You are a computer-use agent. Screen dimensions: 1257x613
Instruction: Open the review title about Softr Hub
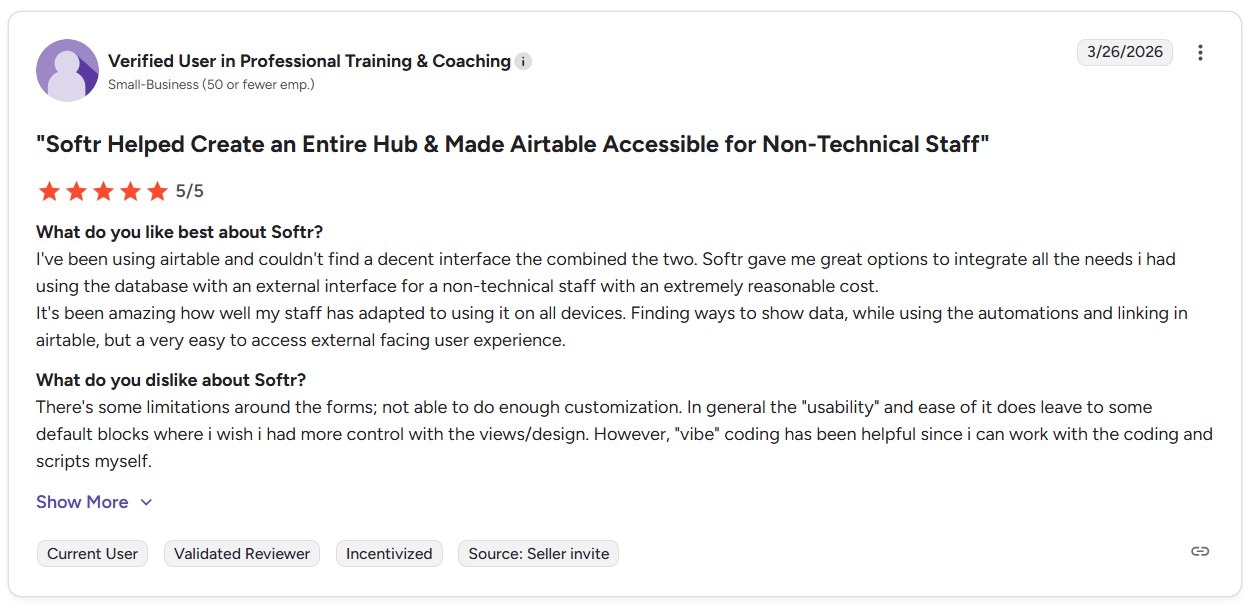[x=512, y=144]
